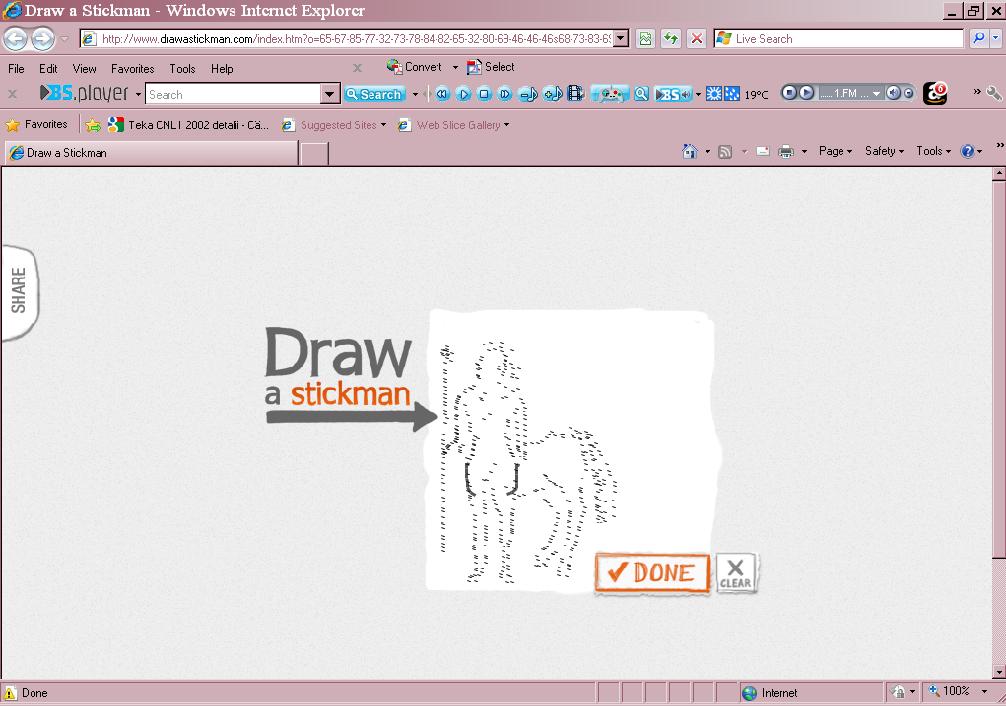
Task: Click the rainy weather icon
Action: (731, 94)
